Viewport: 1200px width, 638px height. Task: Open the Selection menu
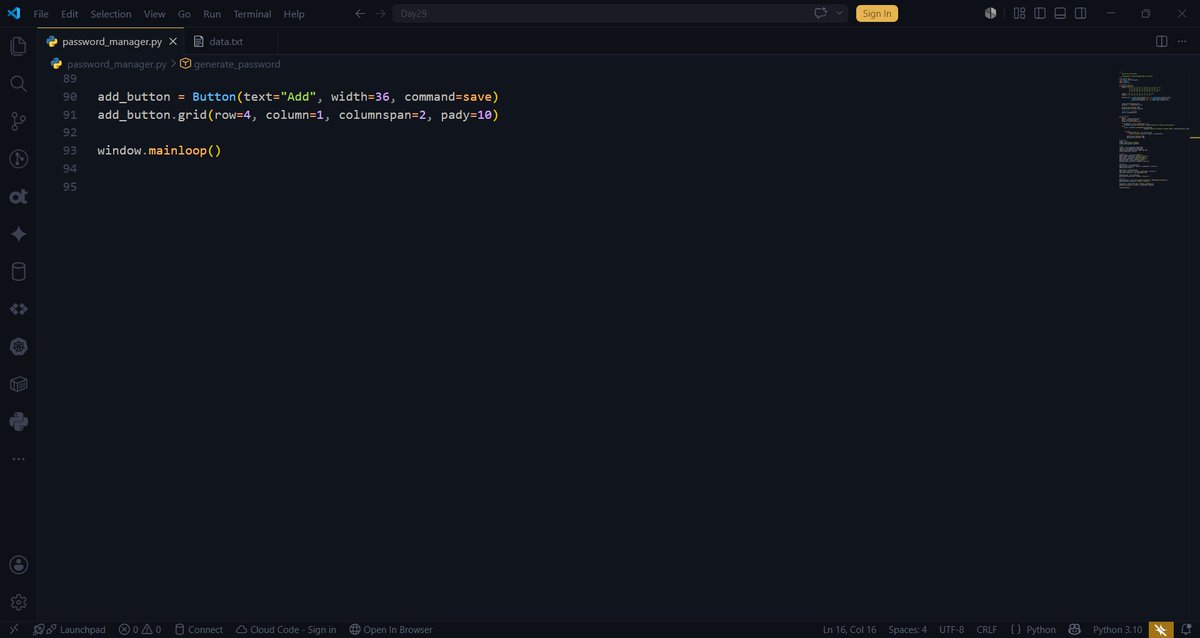click(111, 14)
